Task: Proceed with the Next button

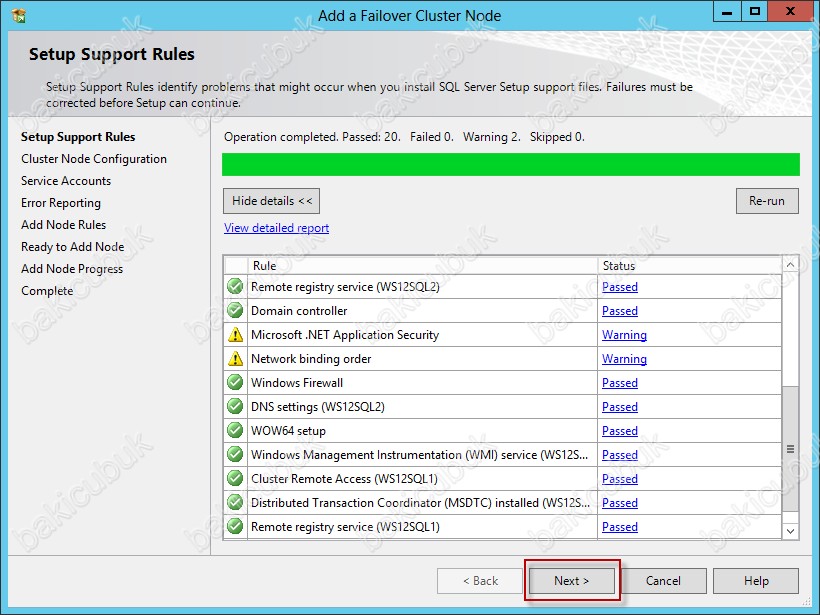Action: [x=572, y=581]
